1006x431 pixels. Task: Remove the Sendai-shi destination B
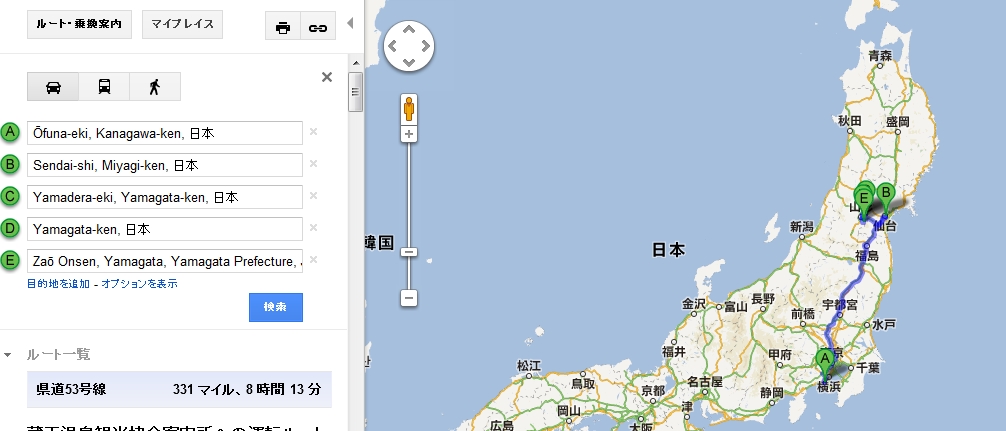(x=314, y=164)
